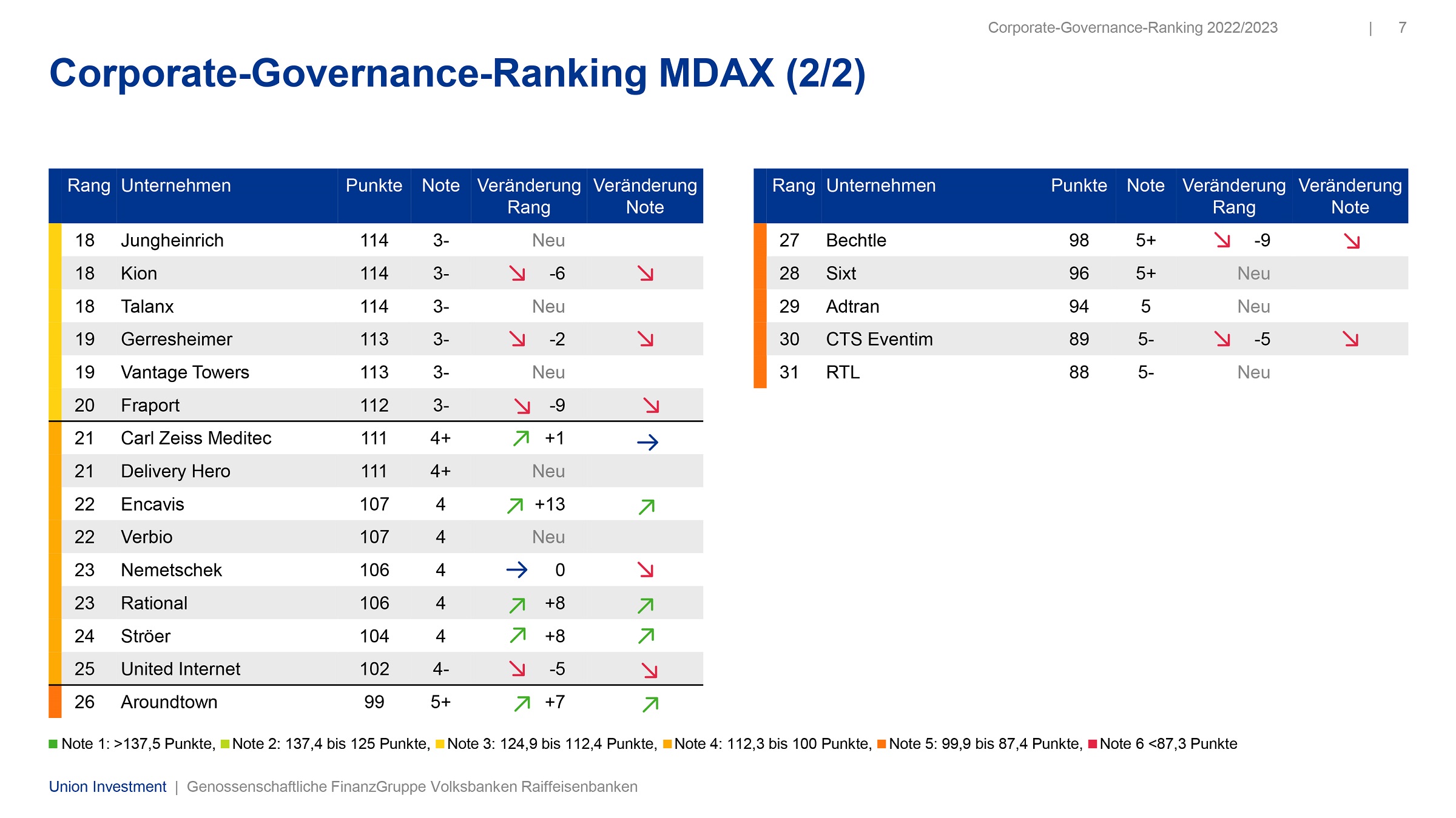Click United Internet's red note change arrow
1456x818 pixels.
coord(649,670)
